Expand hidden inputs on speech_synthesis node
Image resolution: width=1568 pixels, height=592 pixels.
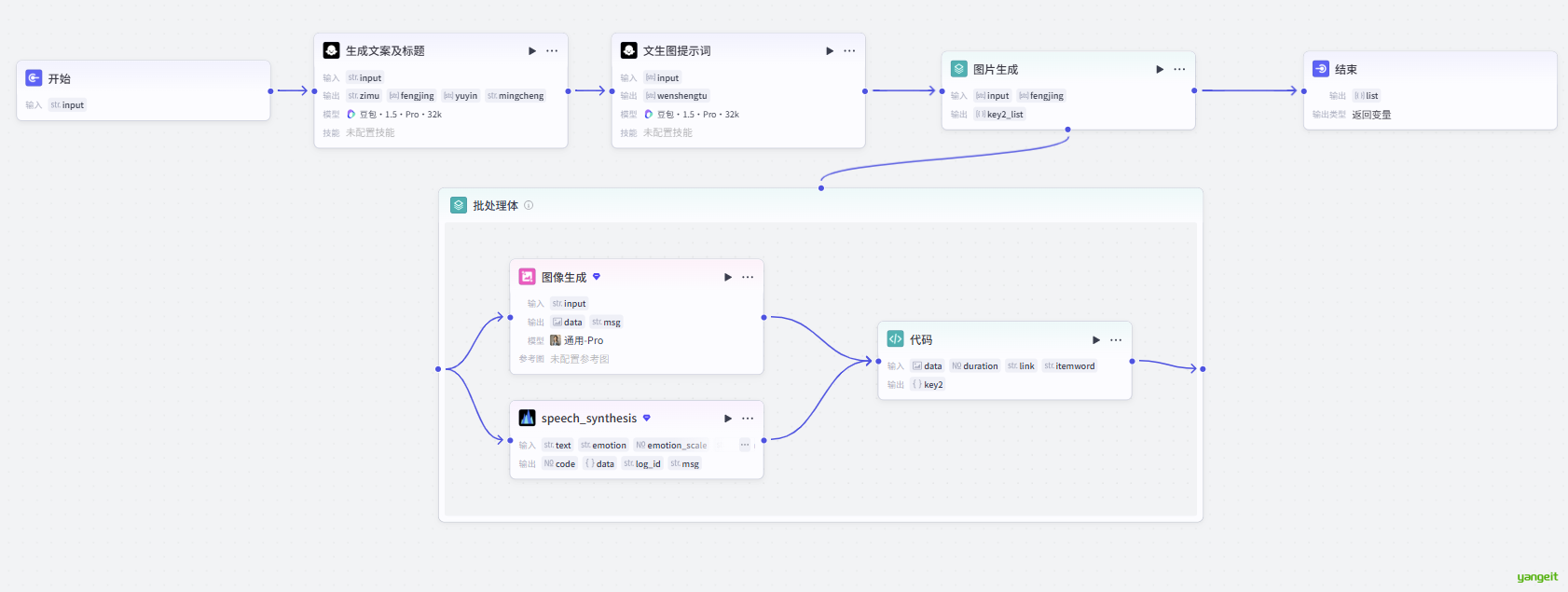745,445
